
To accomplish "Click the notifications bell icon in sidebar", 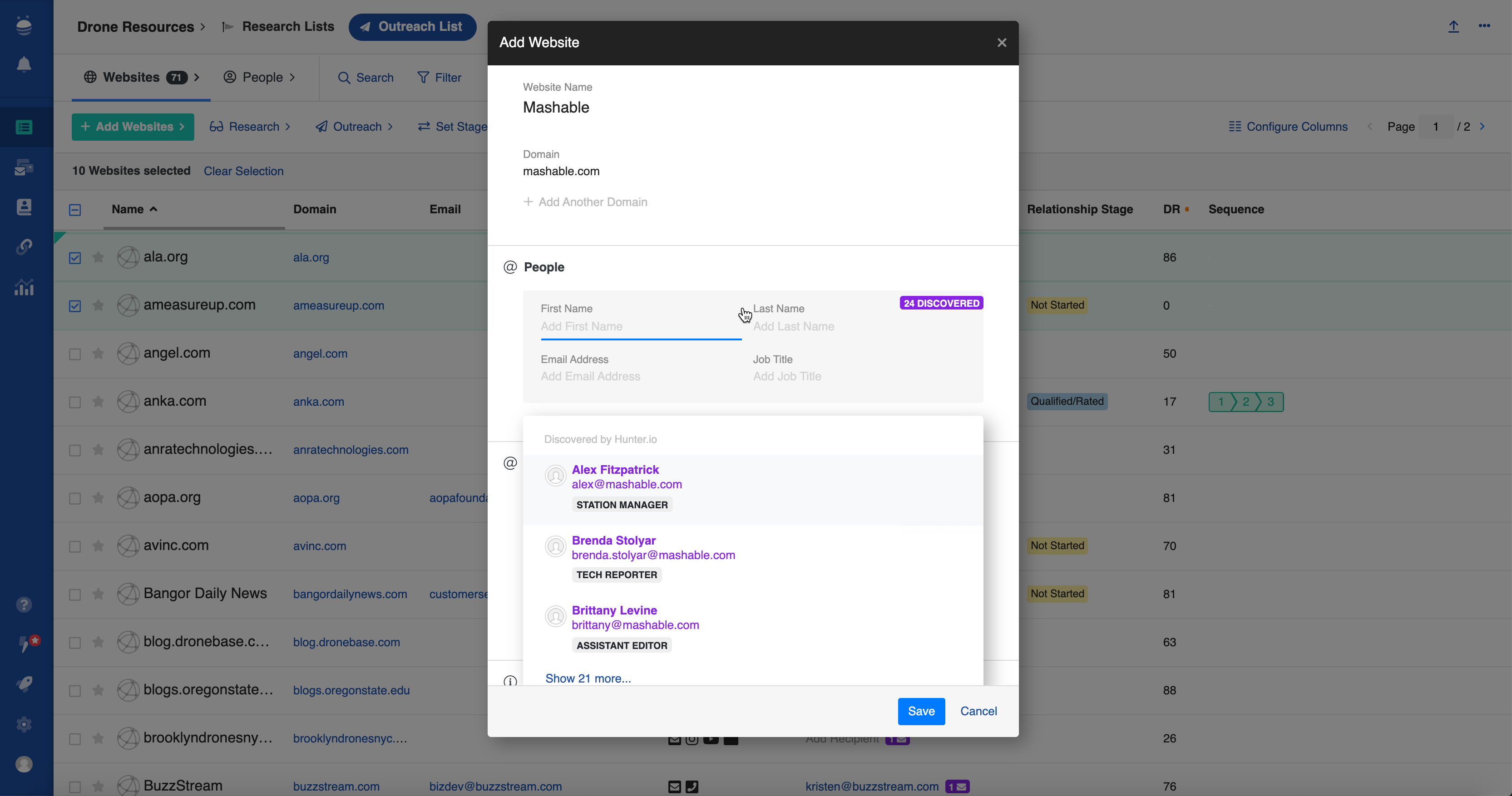I will point(24,64).
